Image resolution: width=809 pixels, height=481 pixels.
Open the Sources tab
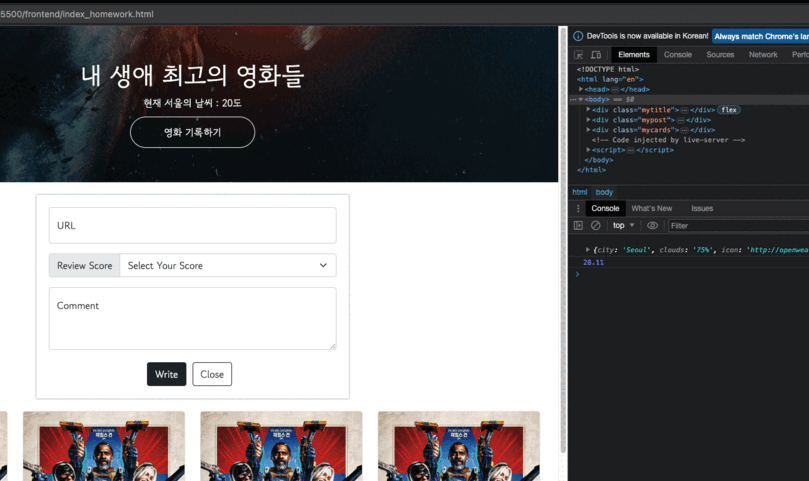point(720,55)
